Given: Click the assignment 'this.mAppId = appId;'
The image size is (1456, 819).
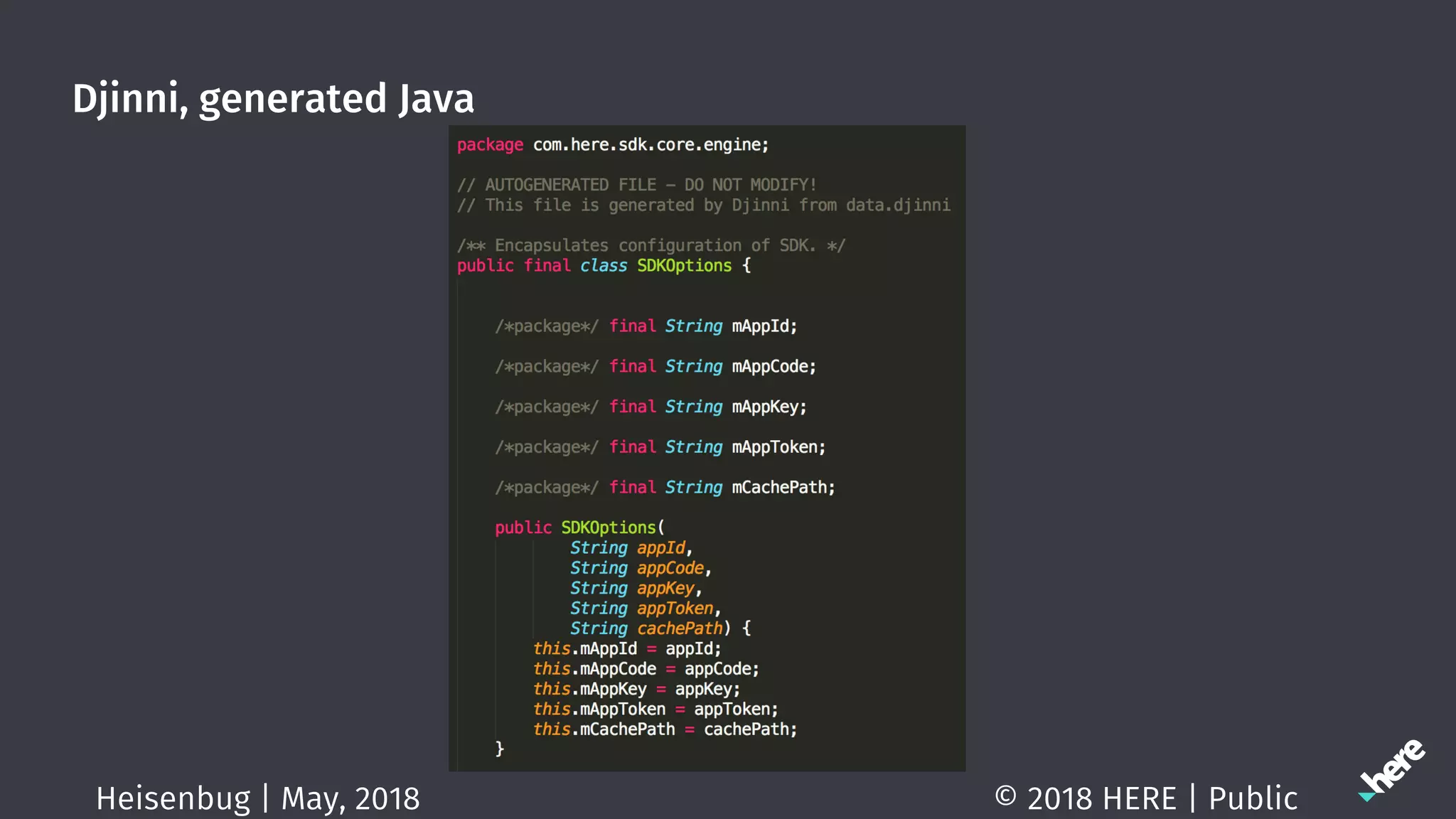Looking at the screenshot, I should tap(628, 649).
